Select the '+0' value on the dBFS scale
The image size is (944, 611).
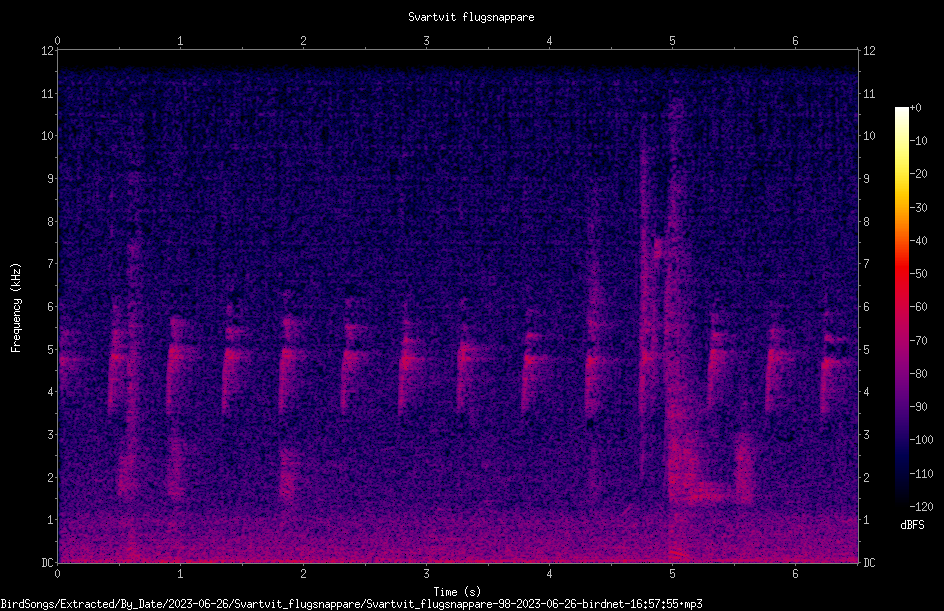916,108
